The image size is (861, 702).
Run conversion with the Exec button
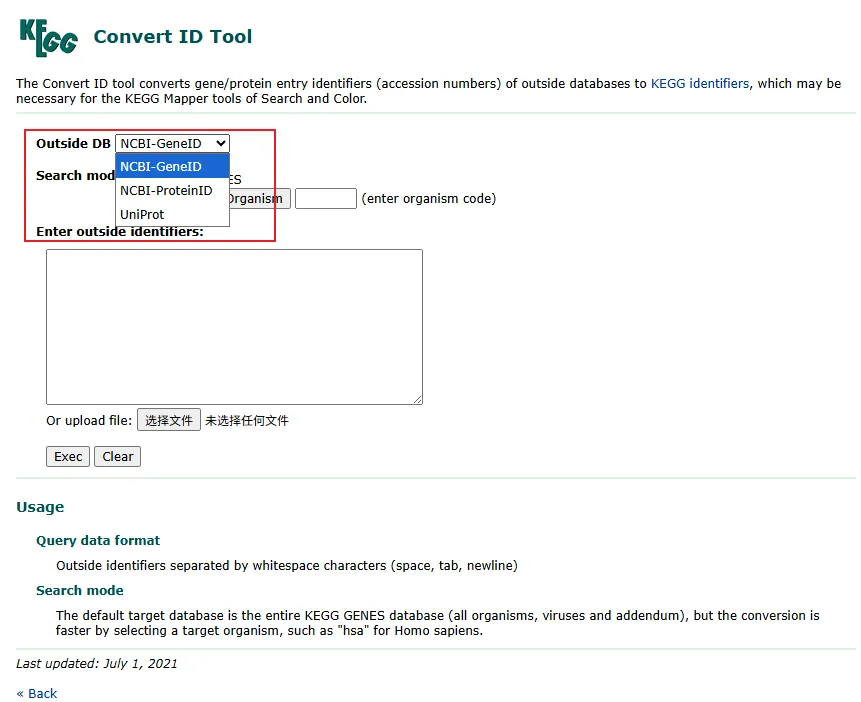pos(68,457)
